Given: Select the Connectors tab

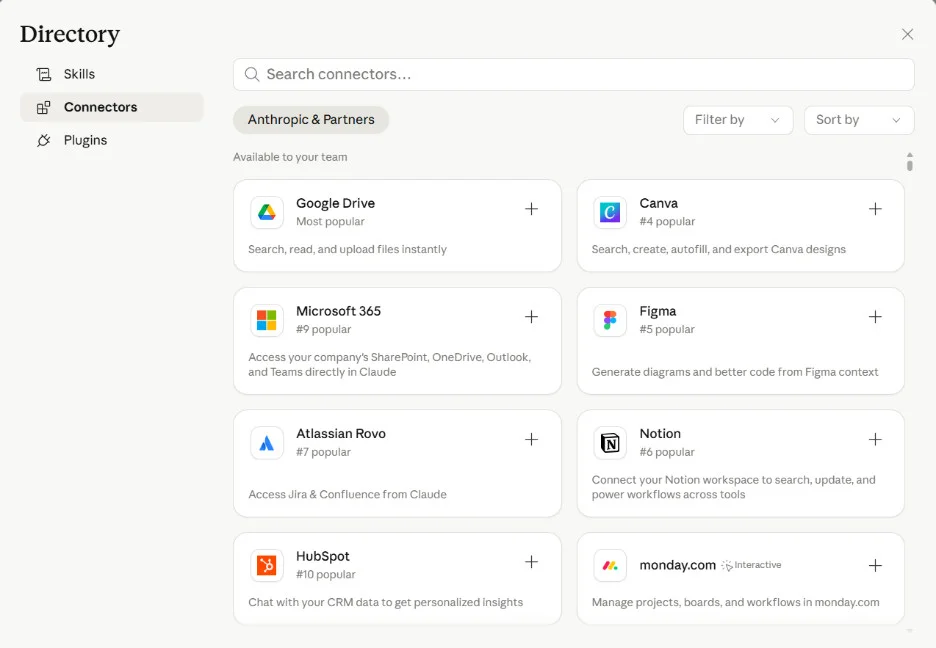Looking at the screenshot, I should tap(112, 107).
